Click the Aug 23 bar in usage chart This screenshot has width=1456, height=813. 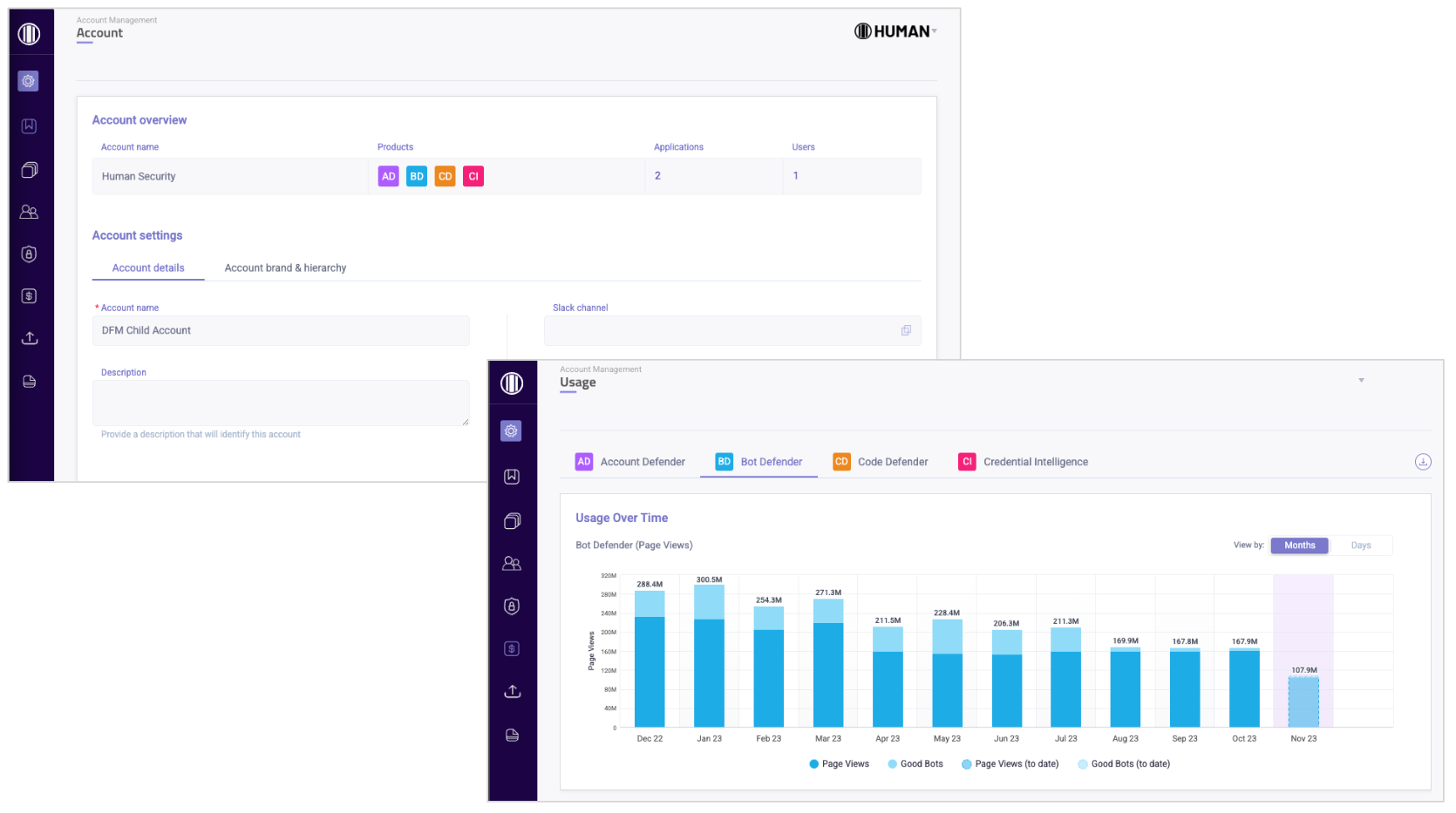[1125, 688]
